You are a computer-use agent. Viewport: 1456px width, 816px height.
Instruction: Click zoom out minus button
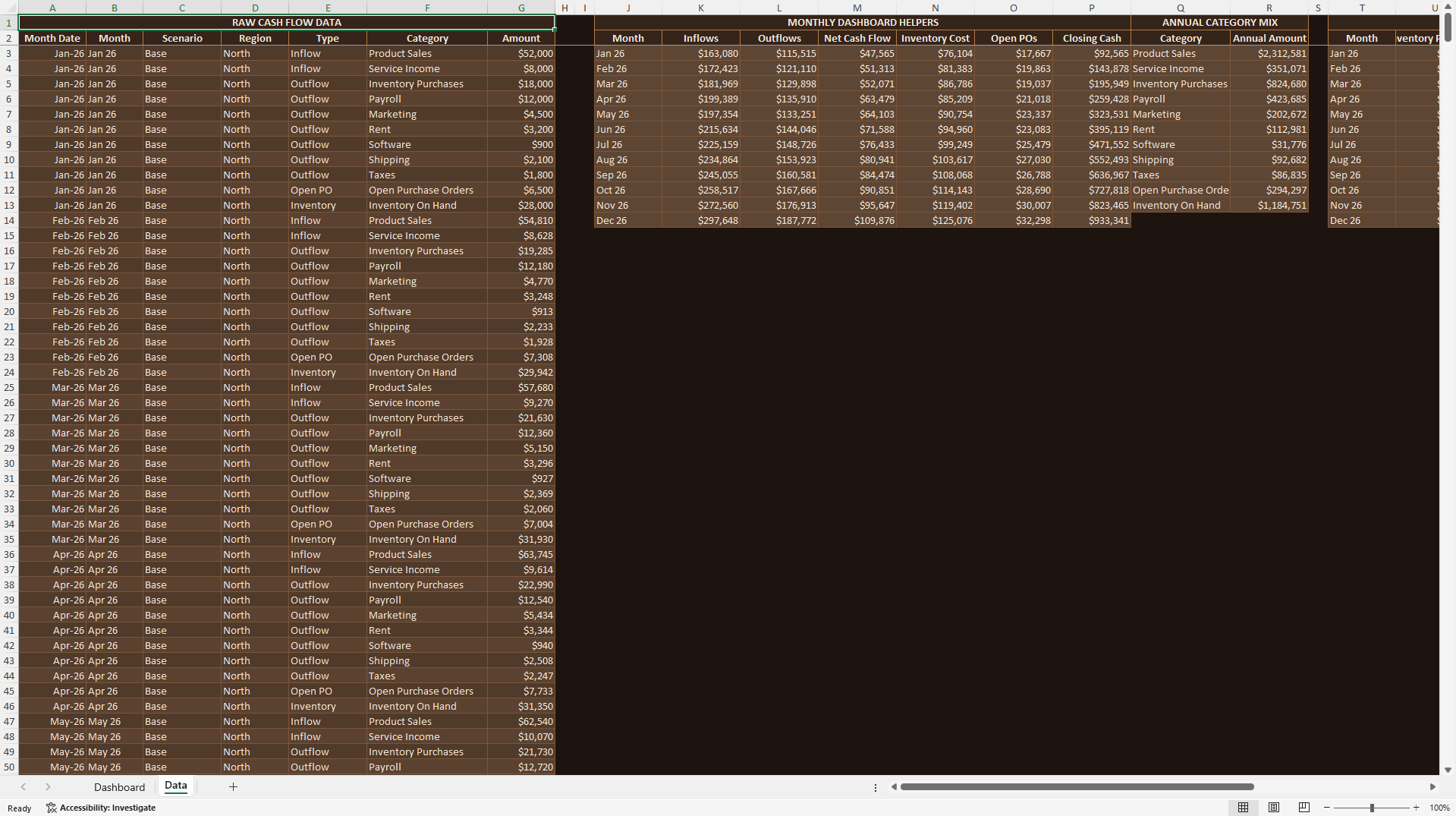tap(1326, 808)
